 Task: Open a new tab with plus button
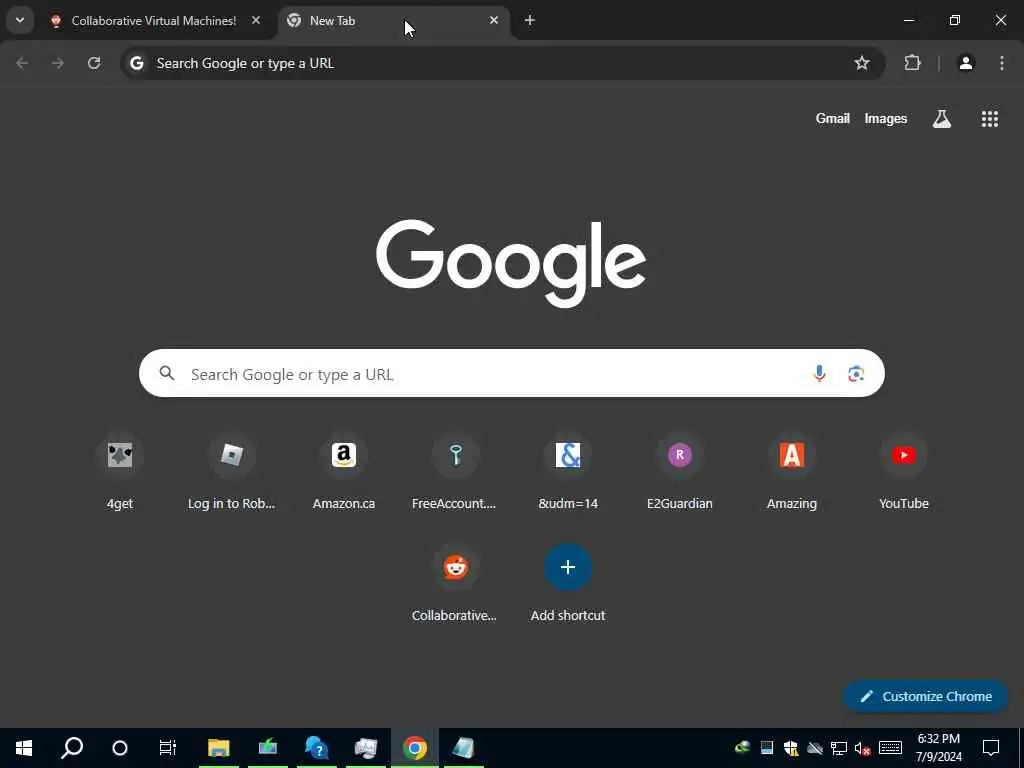click(530, 20)
